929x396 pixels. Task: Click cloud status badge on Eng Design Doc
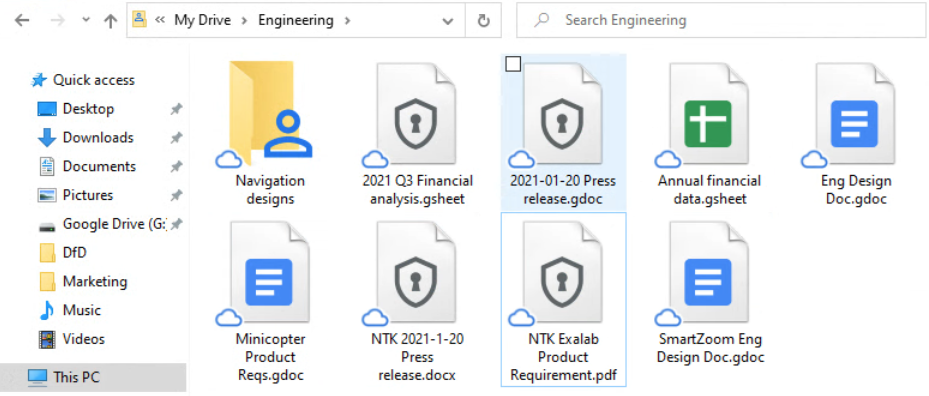[814, 159]
